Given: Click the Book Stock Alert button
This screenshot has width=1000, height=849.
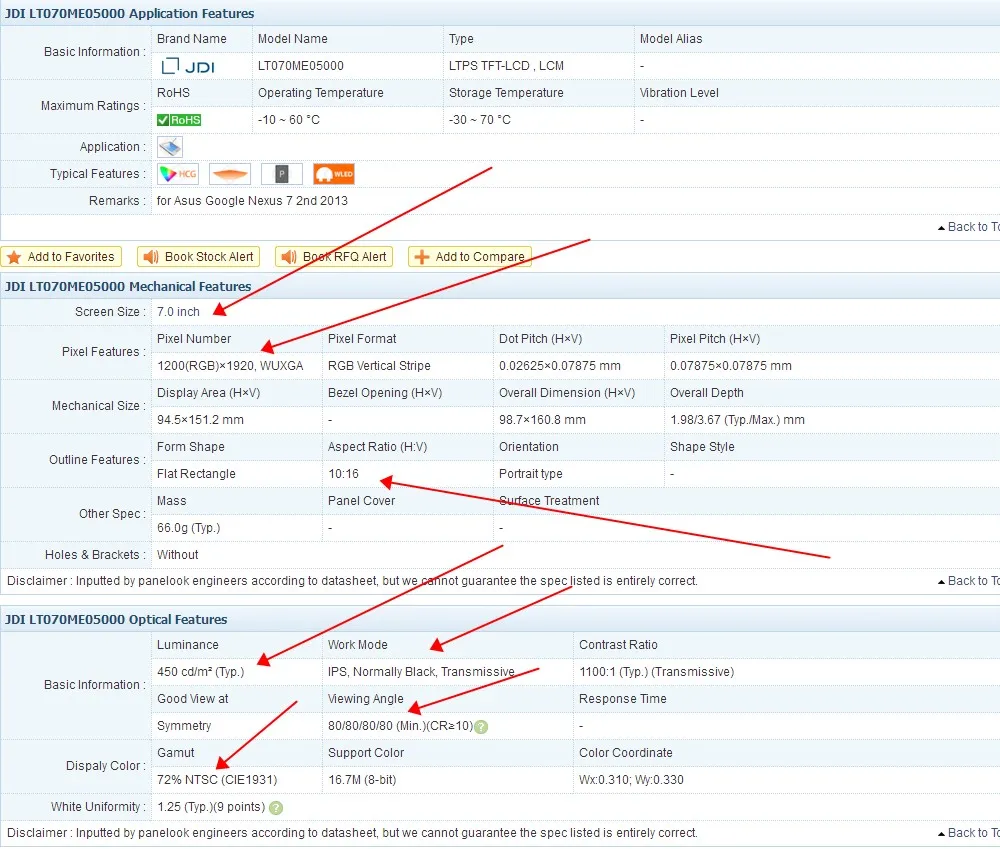Looking at the screenshot, I should point(198,257).
